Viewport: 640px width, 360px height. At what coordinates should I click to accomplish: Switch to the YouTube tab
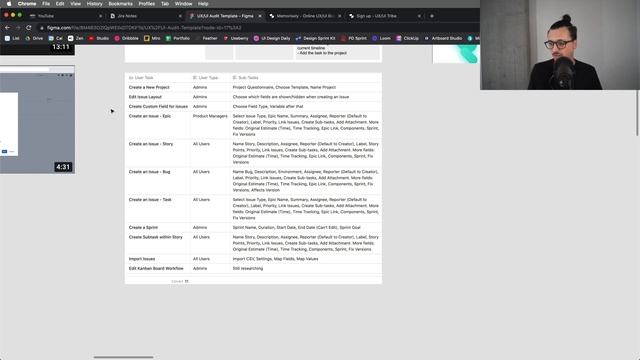coord(65,16)
